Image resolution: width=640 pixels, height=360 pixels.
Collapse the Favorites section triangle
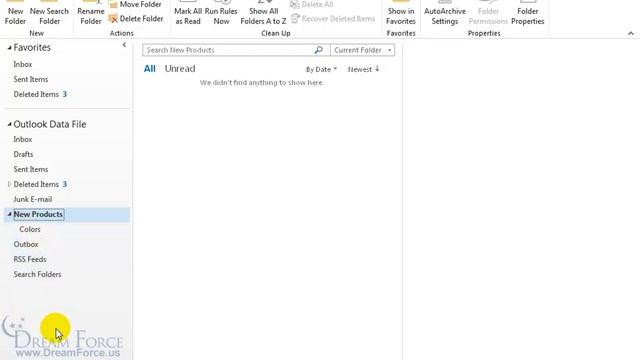click(x=9, y=48)
